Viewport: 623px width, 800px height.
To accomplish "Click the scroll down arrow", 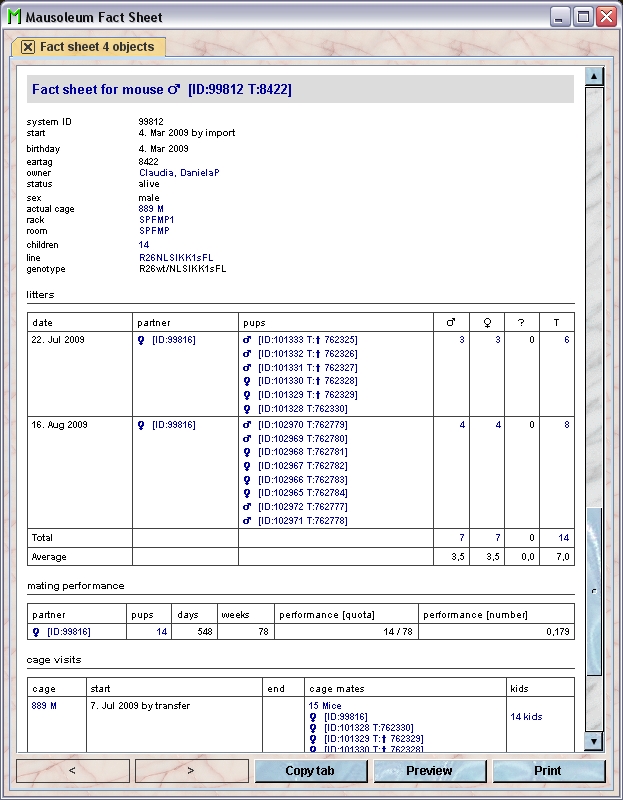I will (x=594, y=741).
